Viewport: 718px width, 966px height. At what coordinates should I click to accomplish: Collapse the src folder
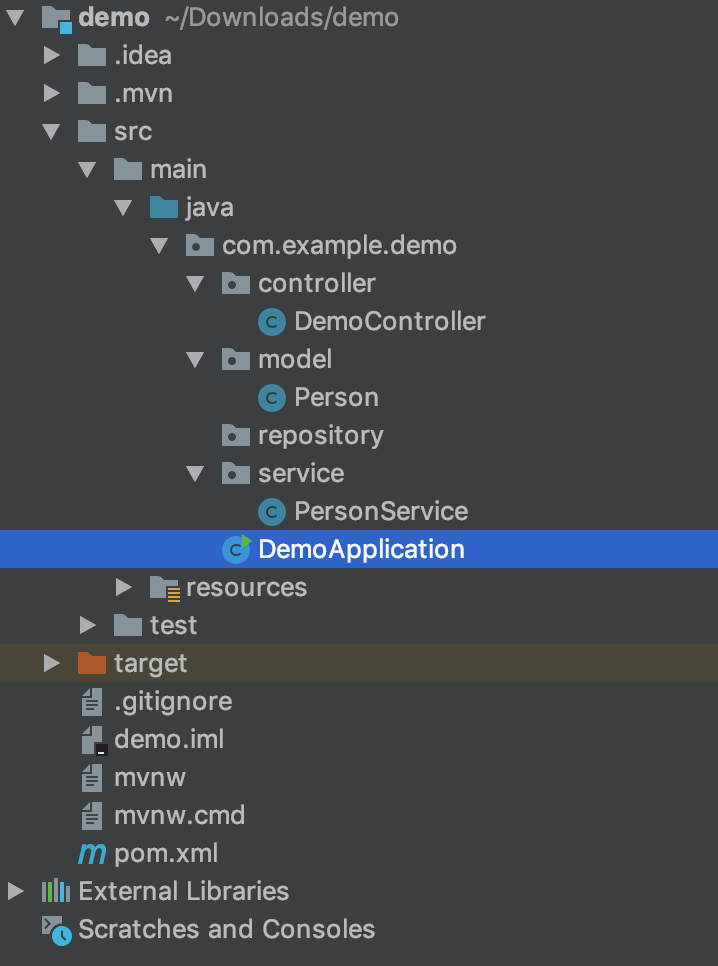(x=51, y=131)
